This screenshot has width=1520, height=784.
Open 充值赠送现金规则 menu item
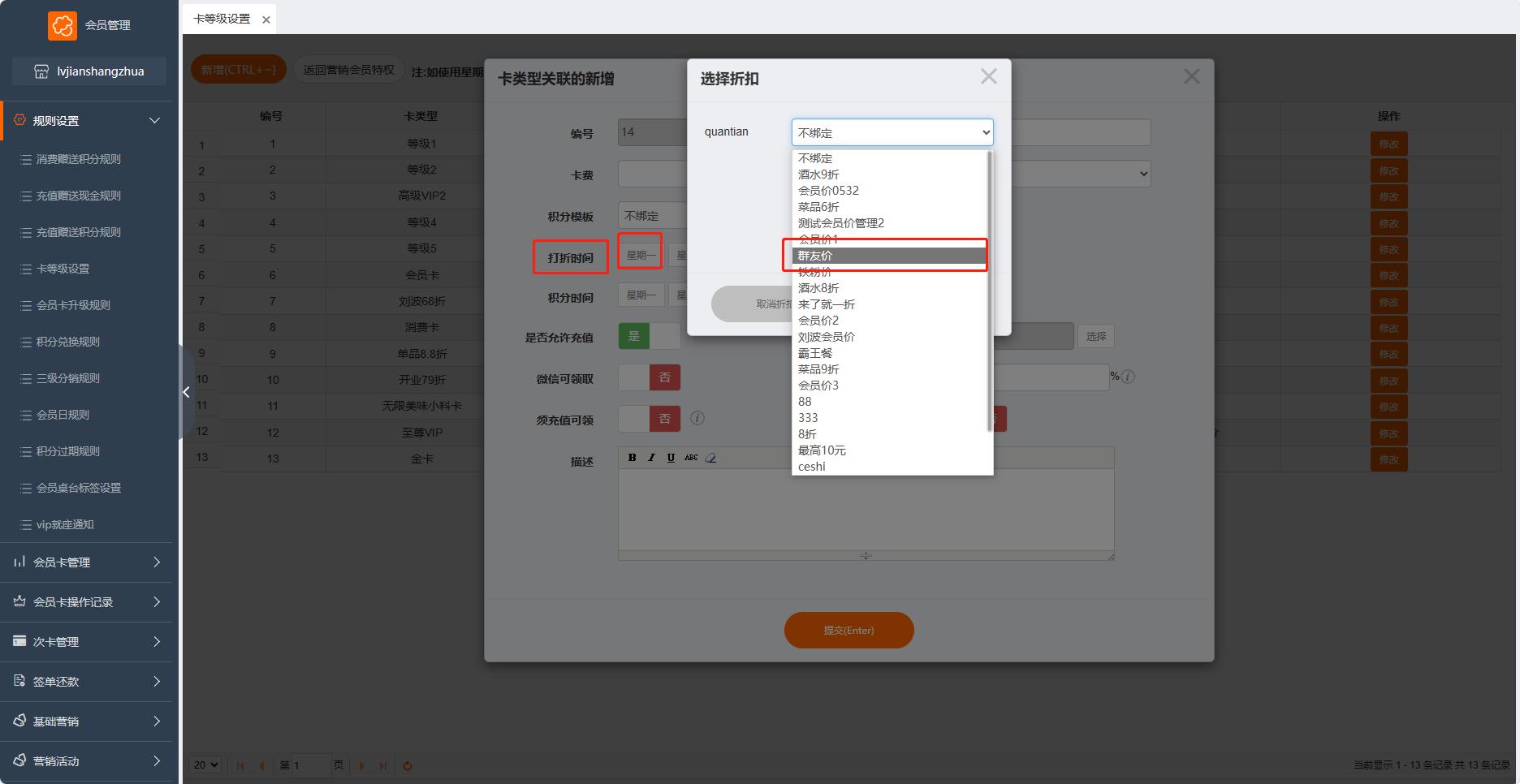click(78, 196)
